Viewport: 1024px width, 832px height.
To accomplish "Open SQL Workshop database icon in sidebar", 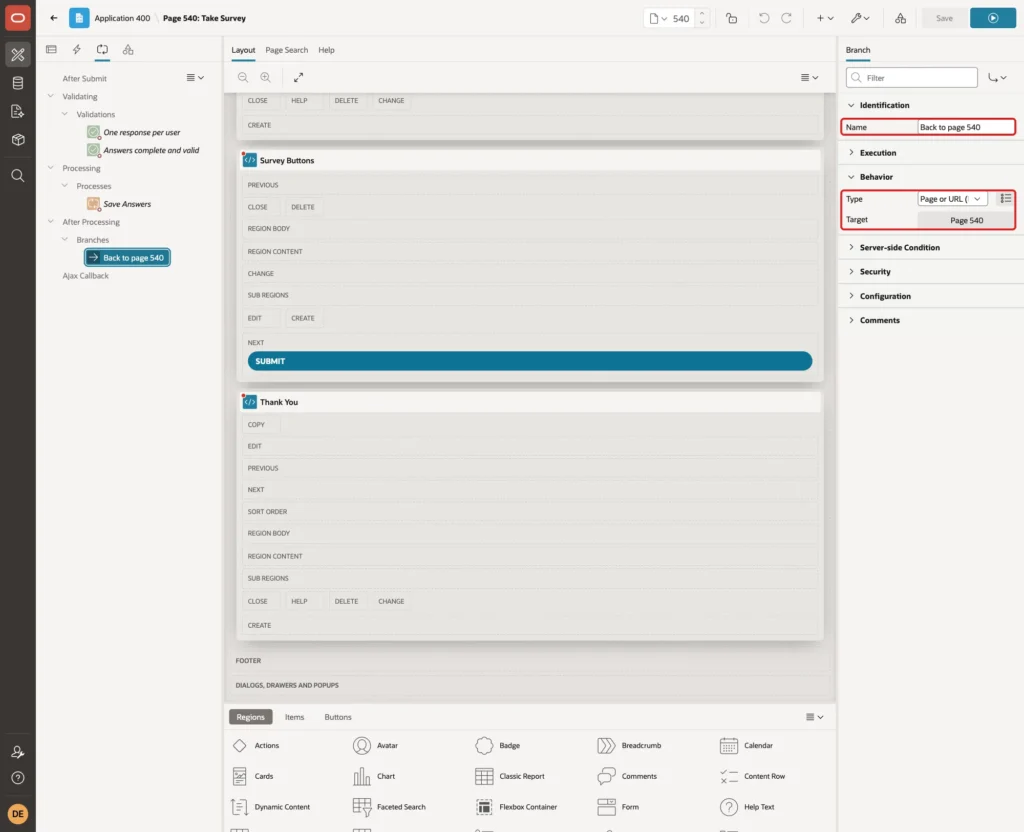I will point(18,83).
